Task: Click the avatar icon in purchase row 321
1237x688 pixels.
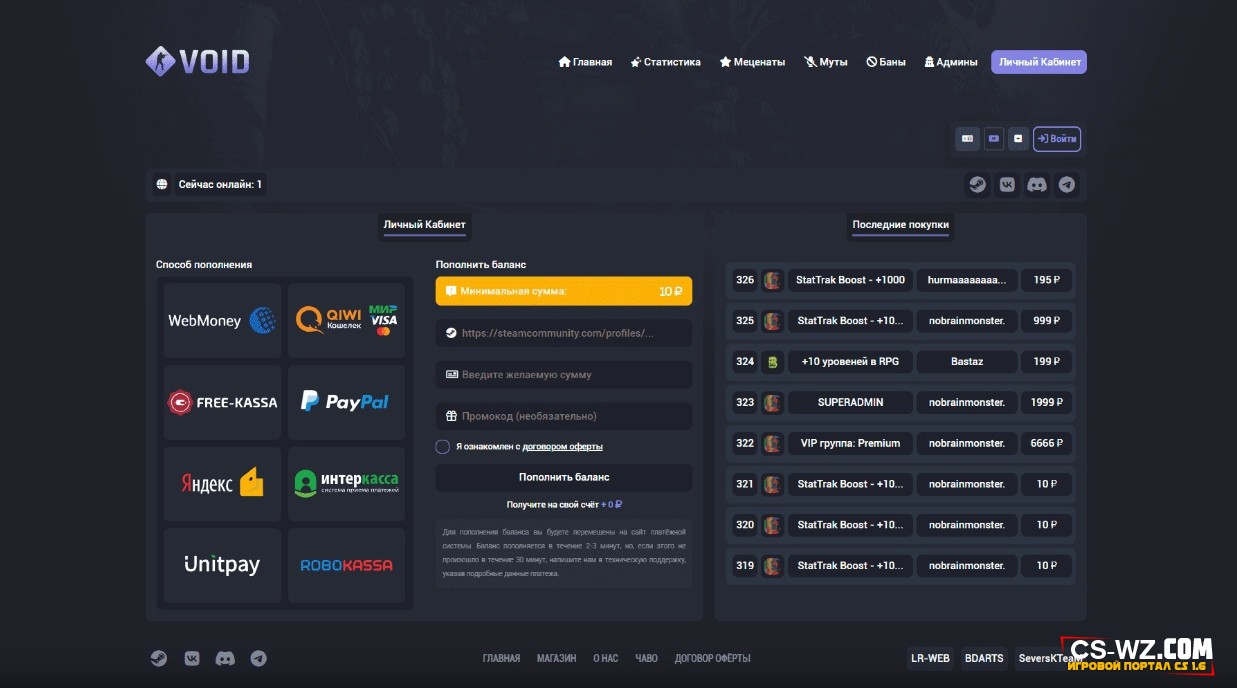Action: [x=772, y=484]
